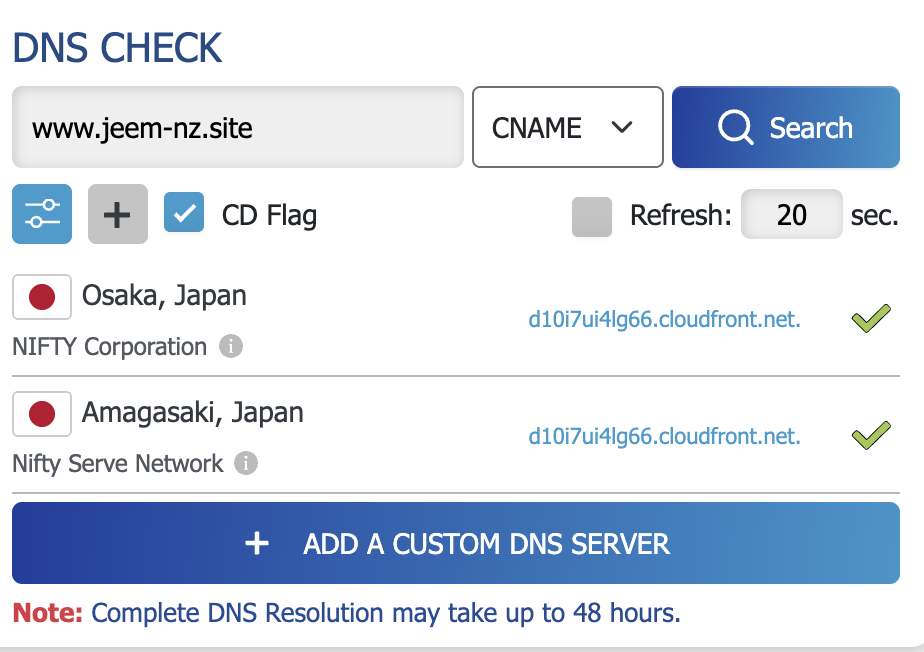Open the cloudfront.net result link for Amagasaki
Image resolution: width=924 pixels, height=652 pixels.
(664, 436)
